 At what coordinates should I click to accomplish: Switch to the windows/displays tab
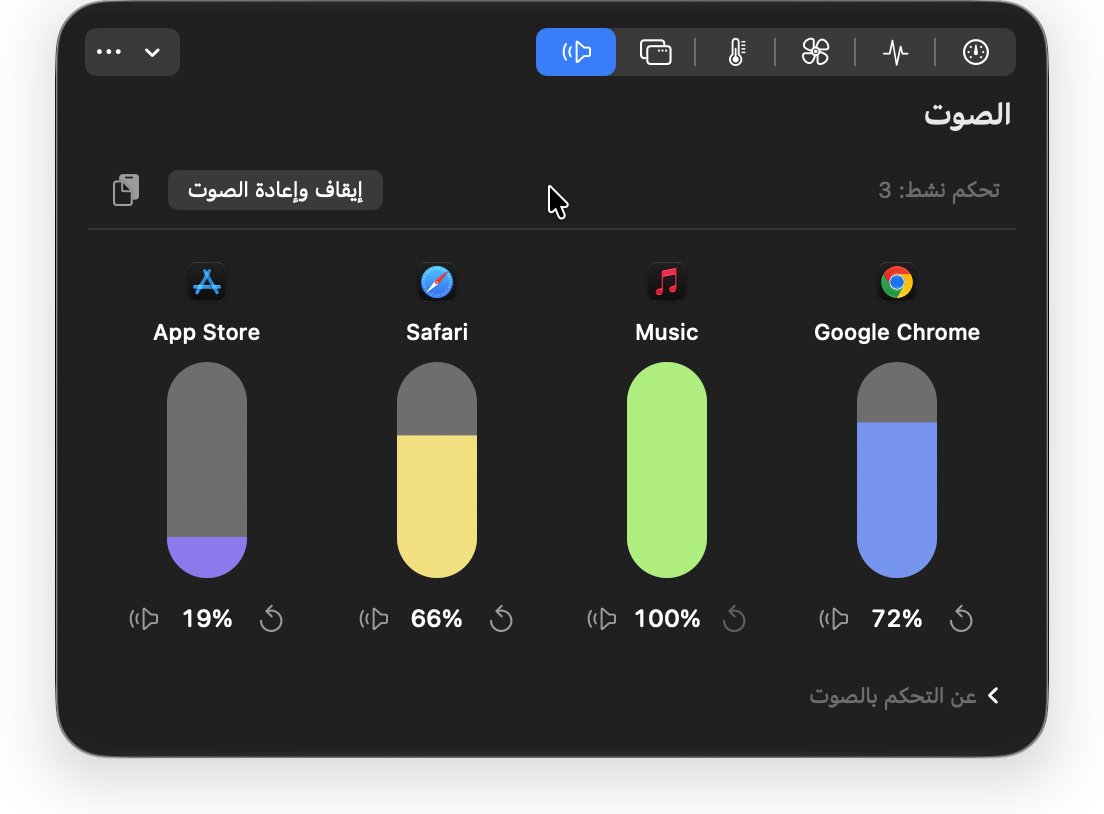pyautogui.click(x=656, y=52)
